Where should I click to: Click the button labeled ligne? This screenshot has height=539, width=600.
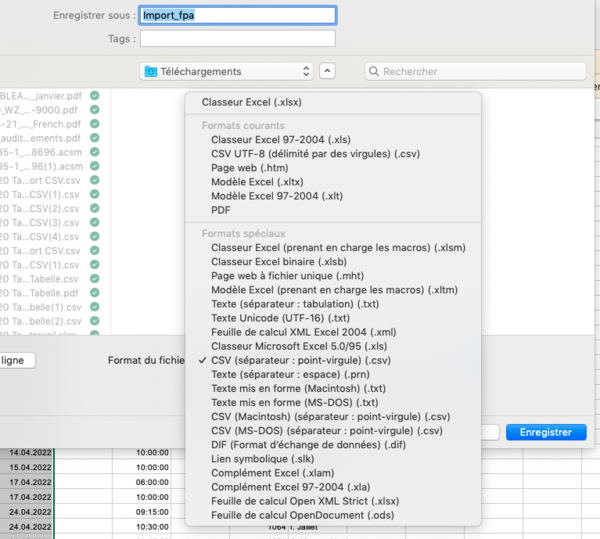[17, 360]
